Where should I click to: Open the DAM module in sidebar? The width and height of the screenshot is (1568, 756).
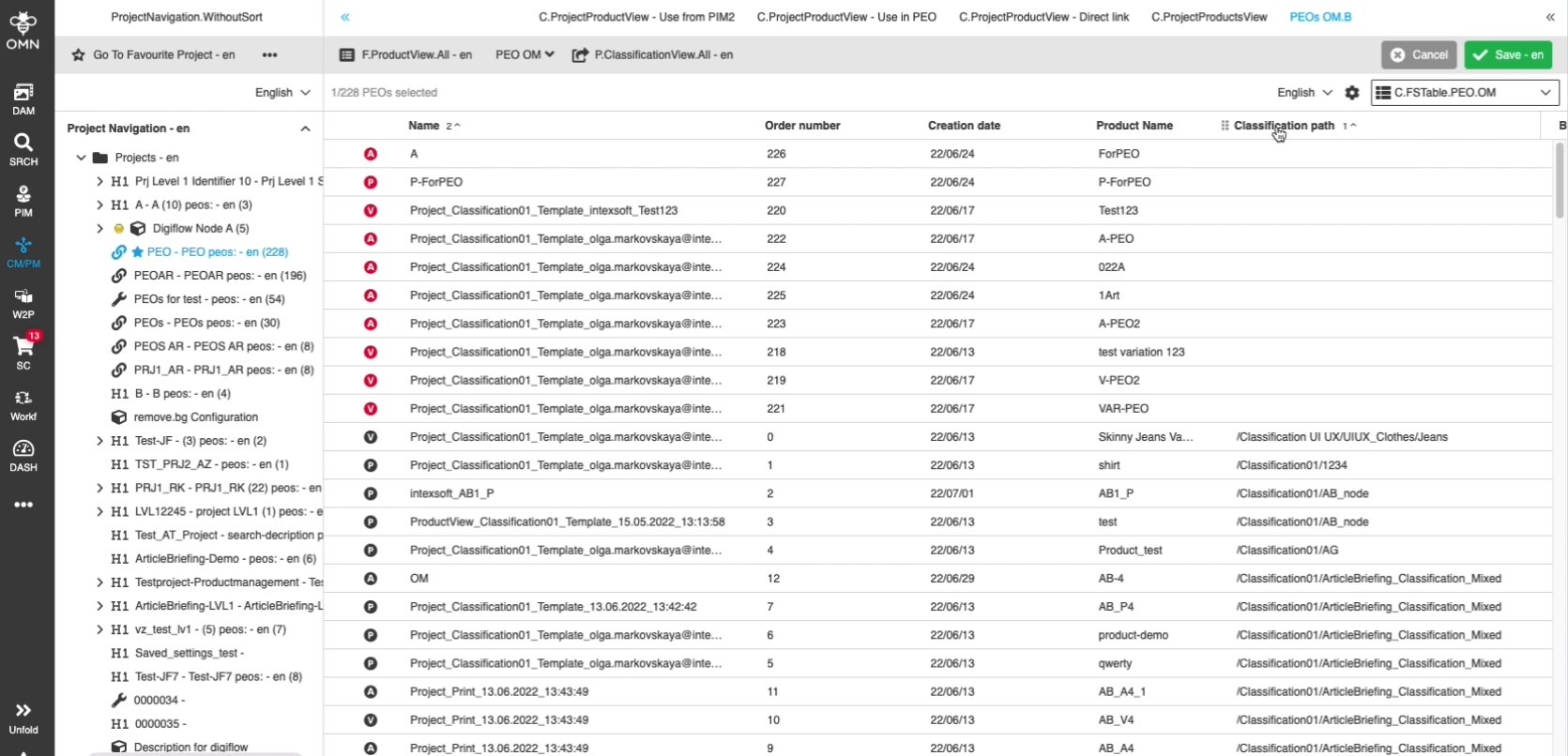tap(23, 98)
